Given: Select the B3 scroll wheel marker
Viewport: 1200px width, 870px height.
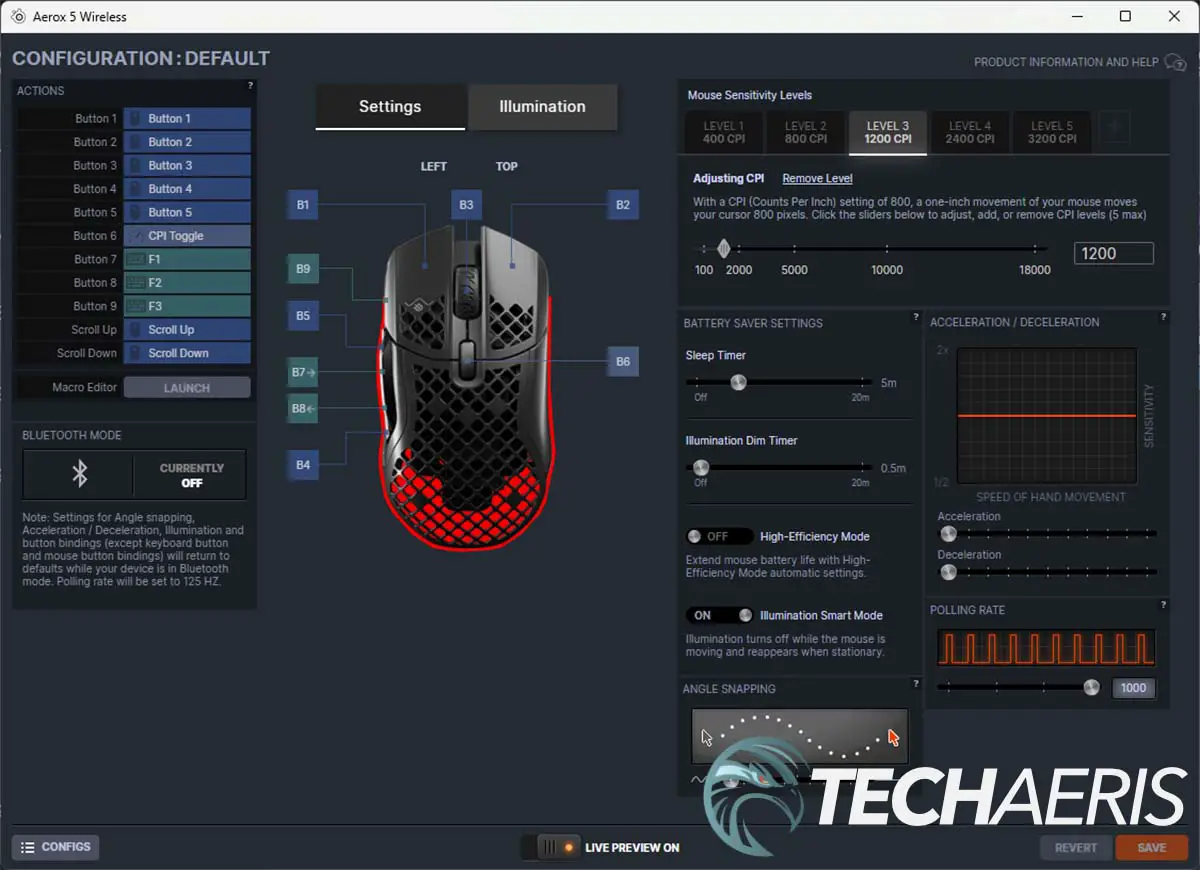Looking at the screenshot, I should (x=466, y=205).
